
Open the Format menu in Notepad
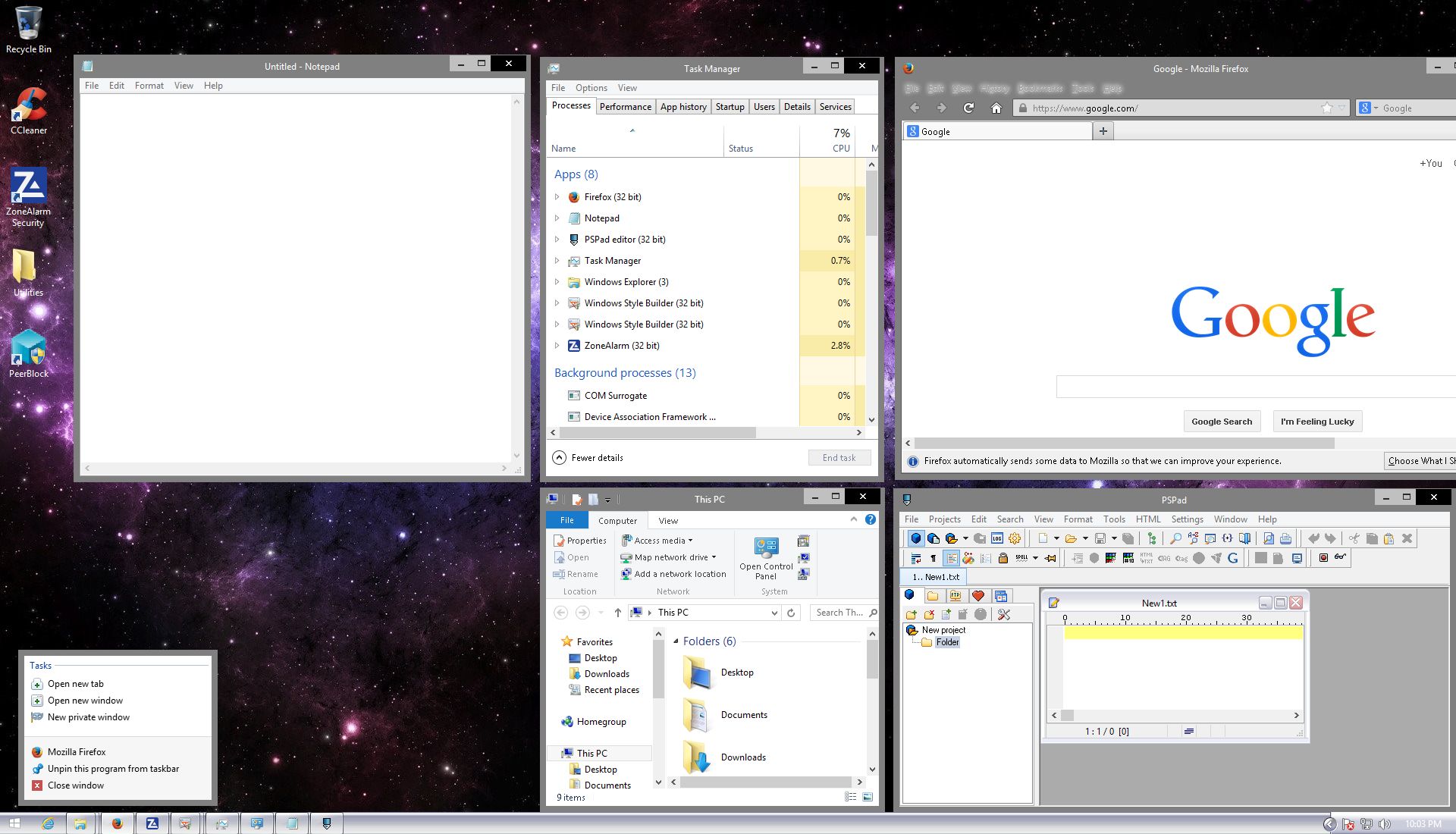(149, 86)
